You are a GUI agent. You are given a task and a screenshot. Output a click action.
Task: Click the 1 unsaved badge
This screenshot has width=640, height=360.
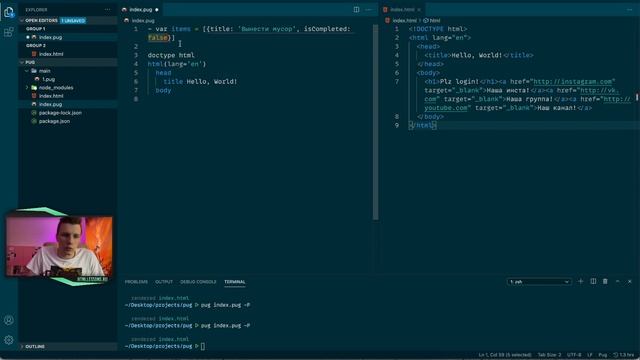[73, 20]
